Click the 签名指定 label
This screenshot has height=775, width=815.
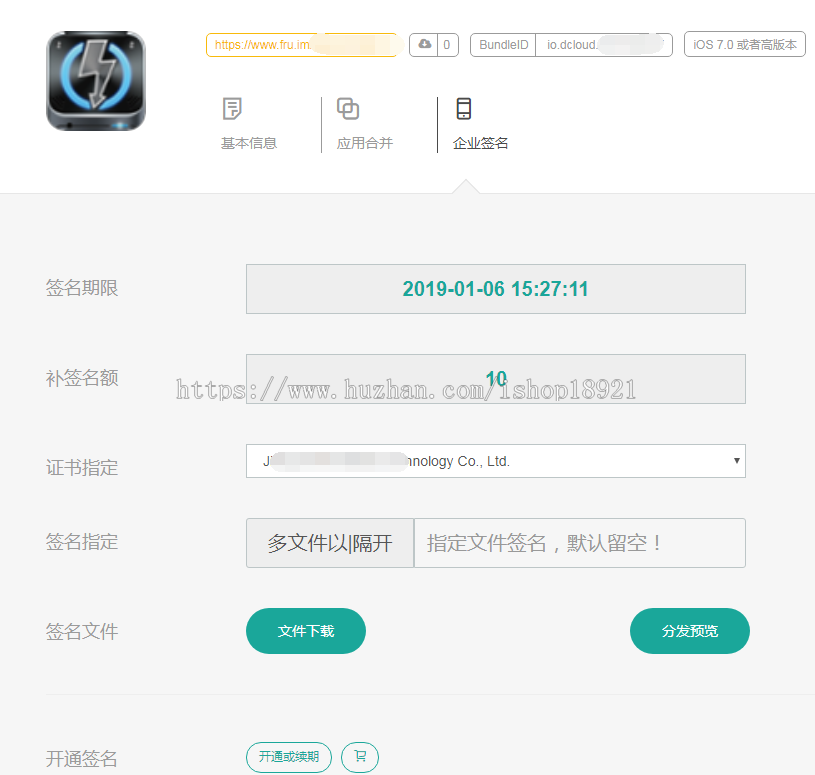[82, 542]
